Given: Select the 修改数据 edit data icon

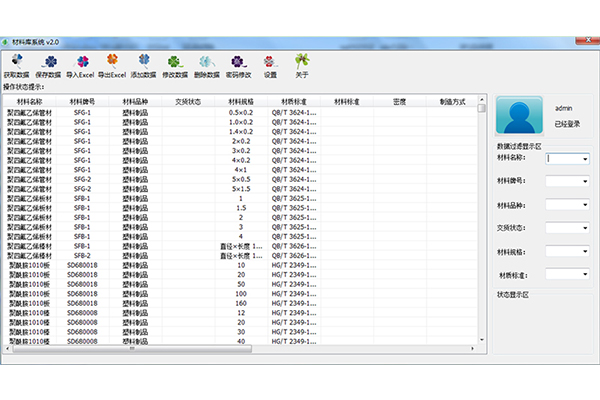Looking at the screenshot, I should [174, 64].
